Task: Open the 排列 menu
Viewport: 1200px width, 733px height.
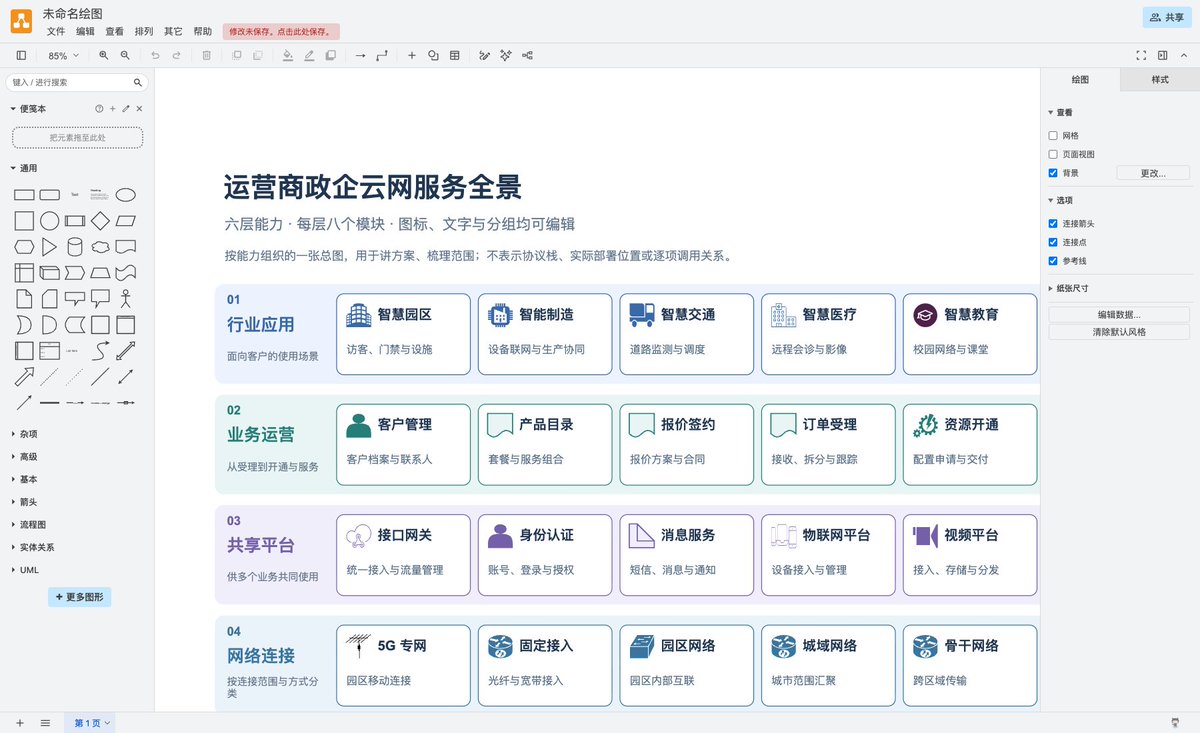Action: [144, 31]
